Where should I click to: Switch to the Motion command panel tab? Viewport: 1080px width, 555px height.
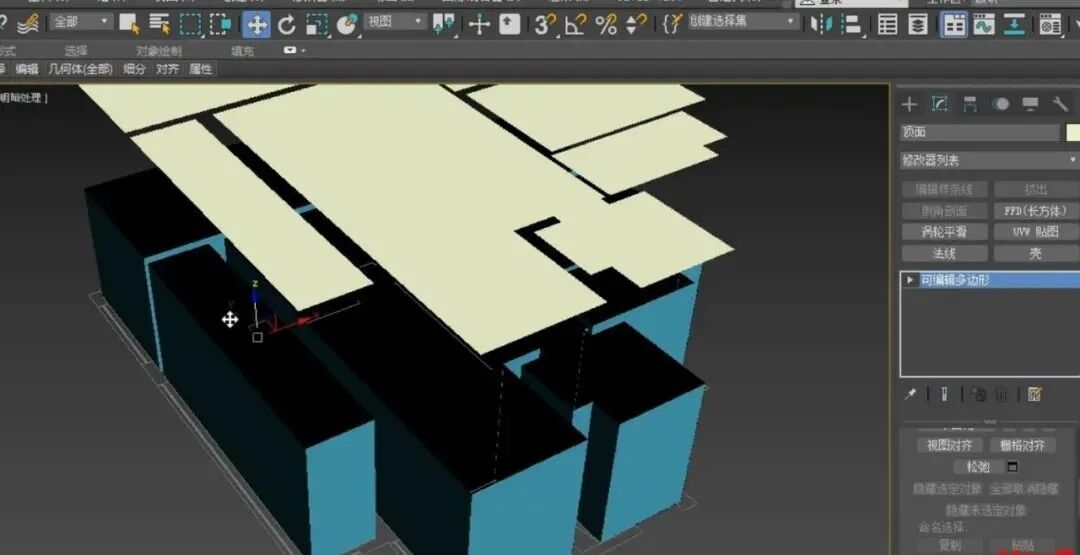click(1000, 104)
